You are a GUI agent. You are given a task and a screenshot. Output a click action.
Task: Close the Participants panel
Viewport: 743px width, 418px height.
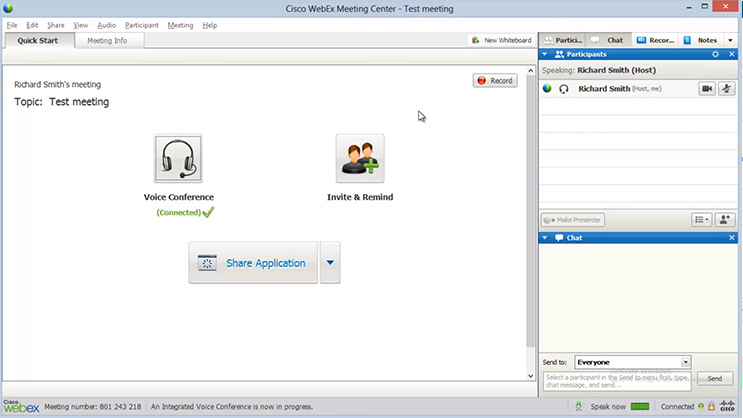click(x=732, y=54)
